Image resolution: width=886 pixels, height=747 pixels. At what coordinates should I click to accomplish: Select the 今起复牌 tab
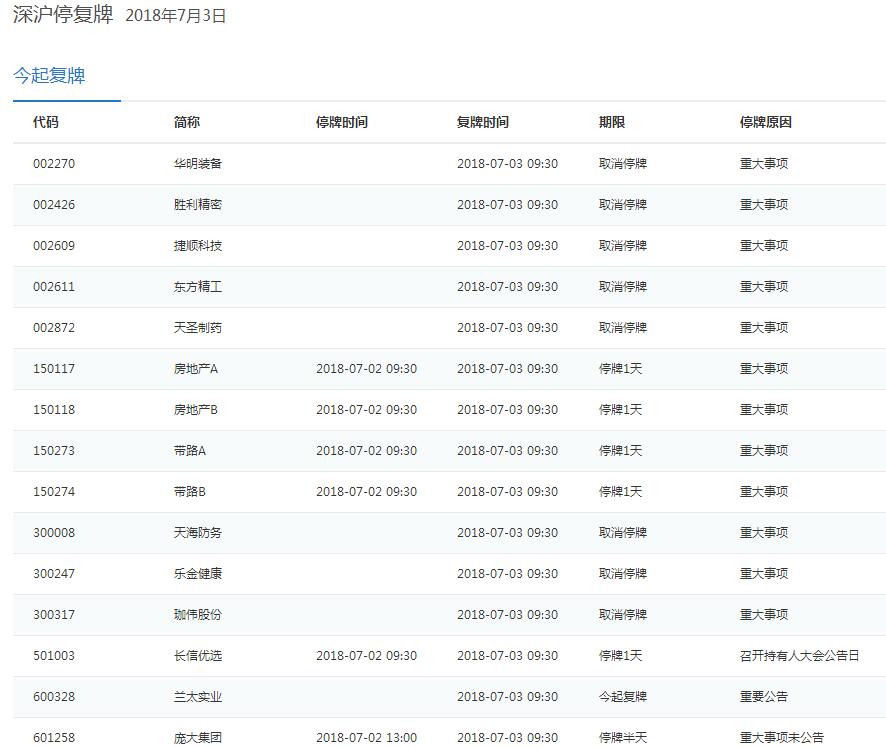pyautogui.click(x=49, y=76)
